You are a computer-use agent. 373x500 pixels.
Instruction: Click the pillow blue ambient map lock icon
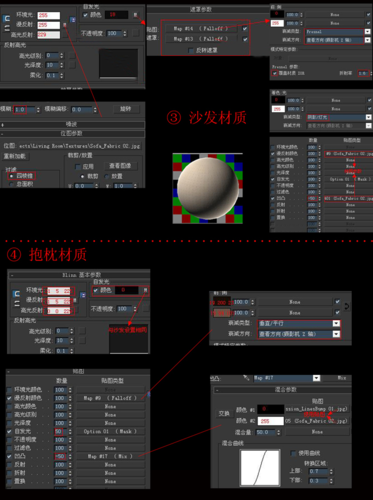point(83,295)
